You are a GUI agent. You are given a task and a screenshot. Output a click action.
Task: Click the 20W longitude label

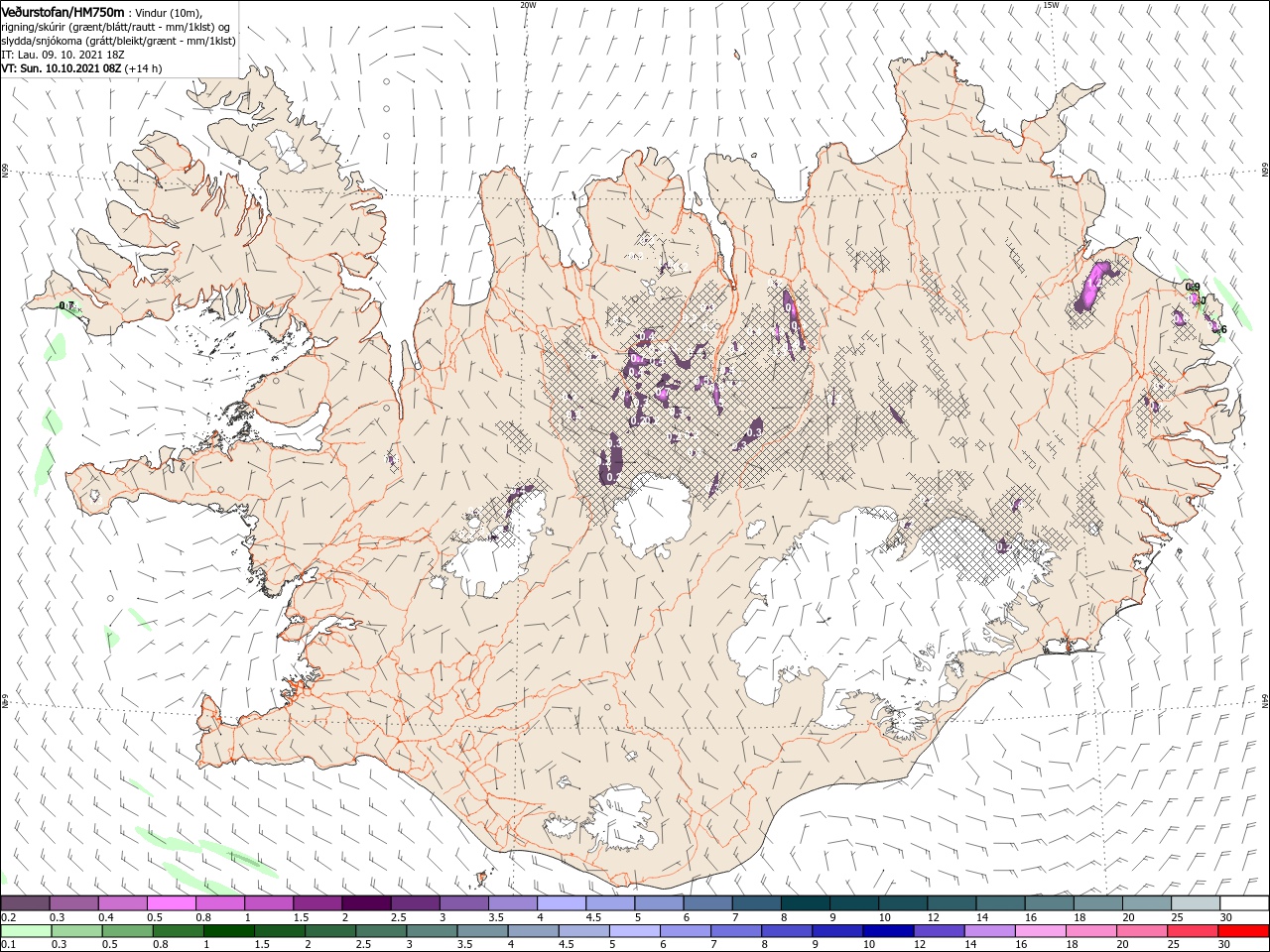[528, 5]
